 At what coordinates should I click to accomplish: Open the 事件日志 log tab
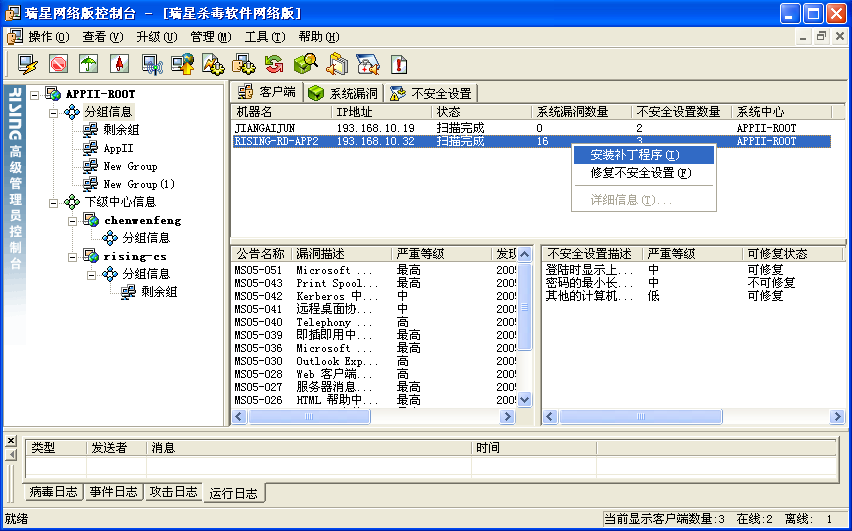tap(114, 492)
